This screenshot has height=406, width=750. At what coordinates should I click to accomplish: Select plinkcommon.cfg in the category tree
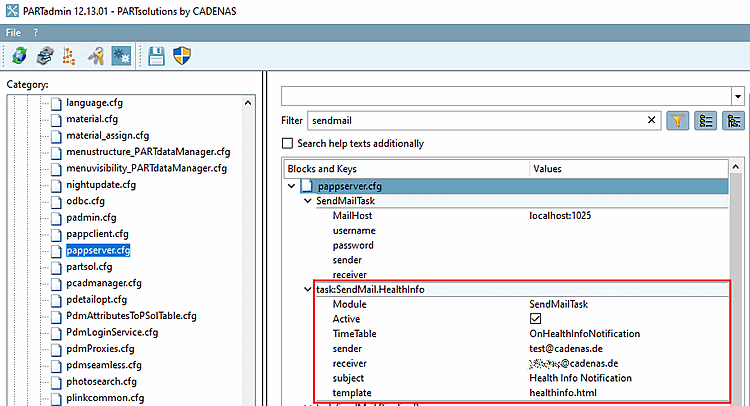click(x=105, y=398)
